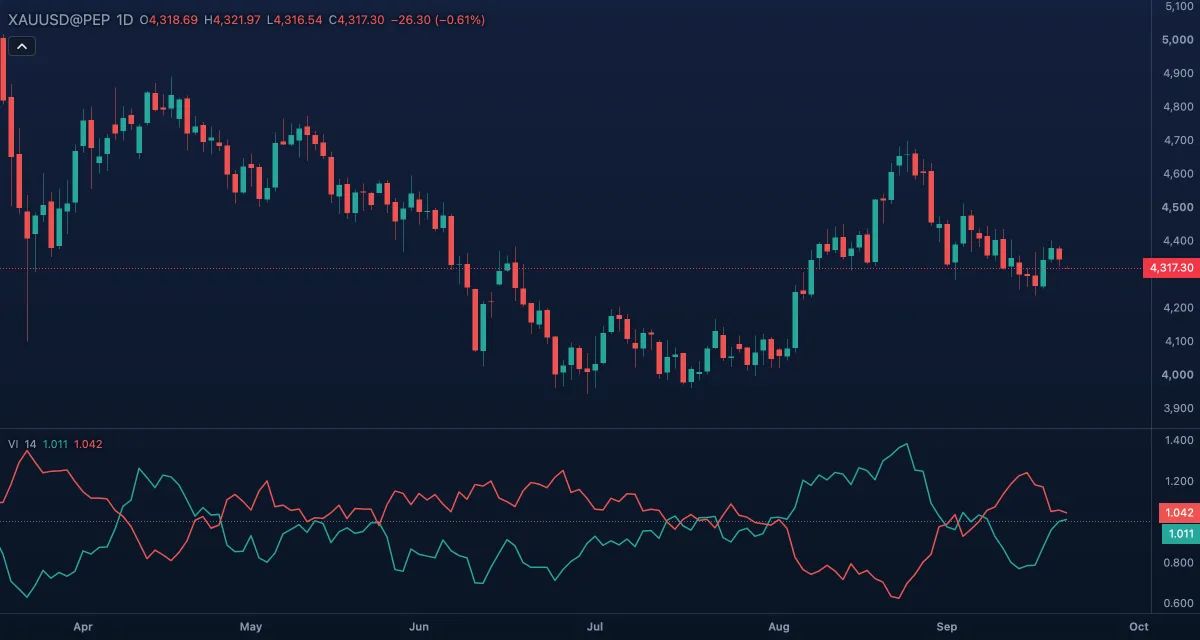Click the Jun label on time axis
This screenshot has height=640, width=1200.
point(420,627)
